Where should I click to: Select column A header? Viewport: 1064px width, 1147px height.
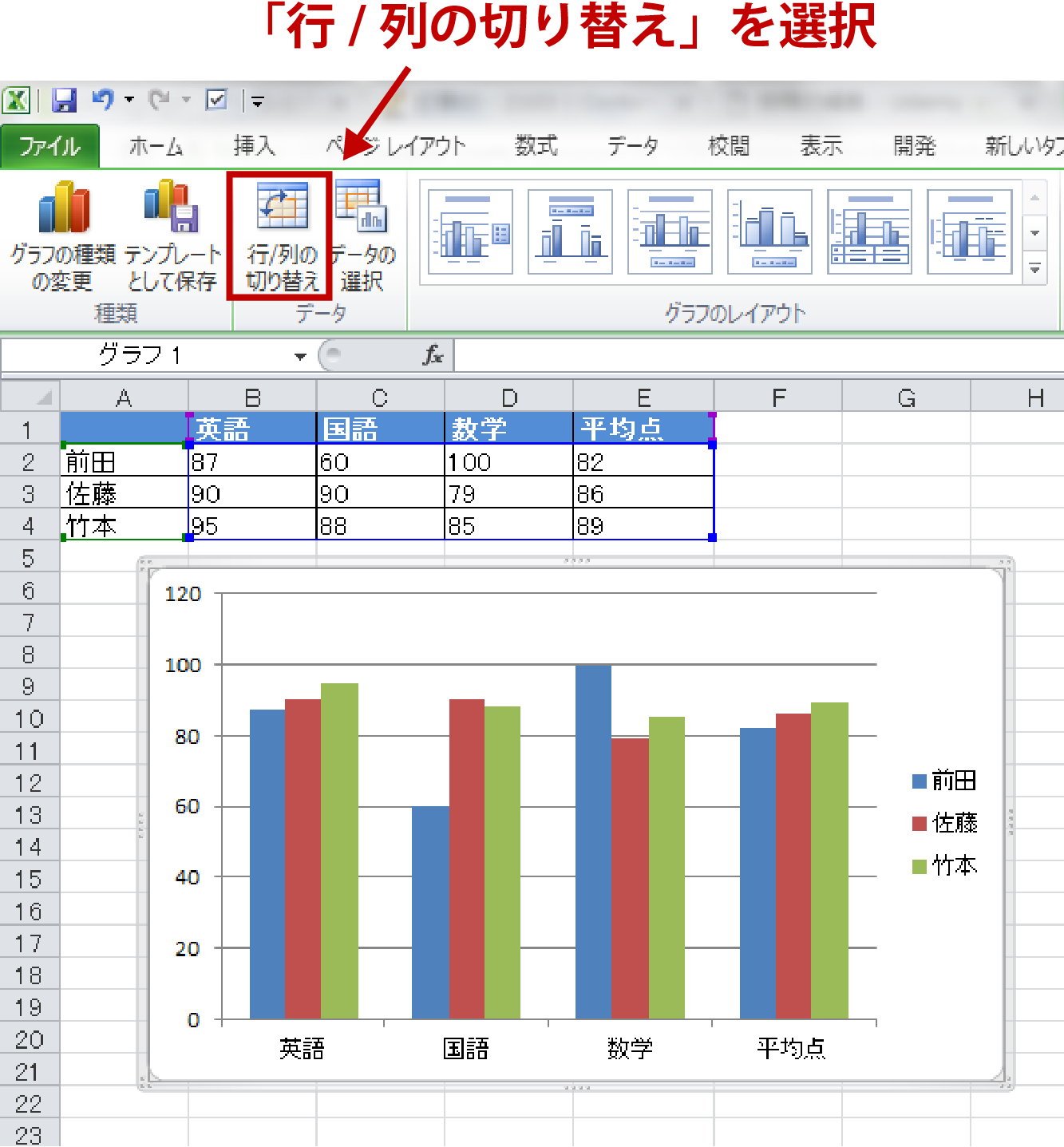(125, 397)
